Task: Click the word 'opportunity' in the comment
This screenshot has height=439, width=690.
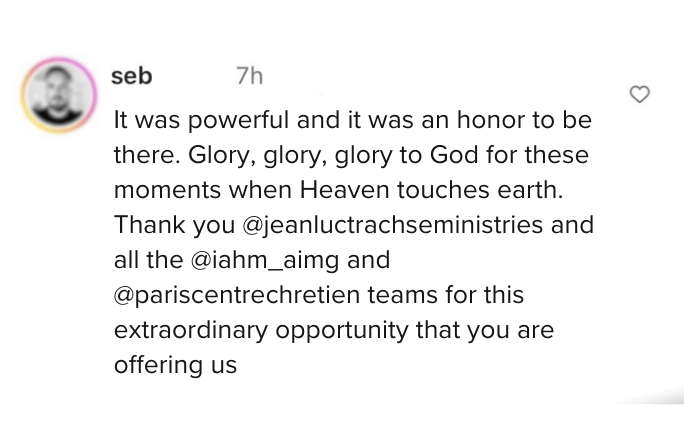Action: point(342,332)
